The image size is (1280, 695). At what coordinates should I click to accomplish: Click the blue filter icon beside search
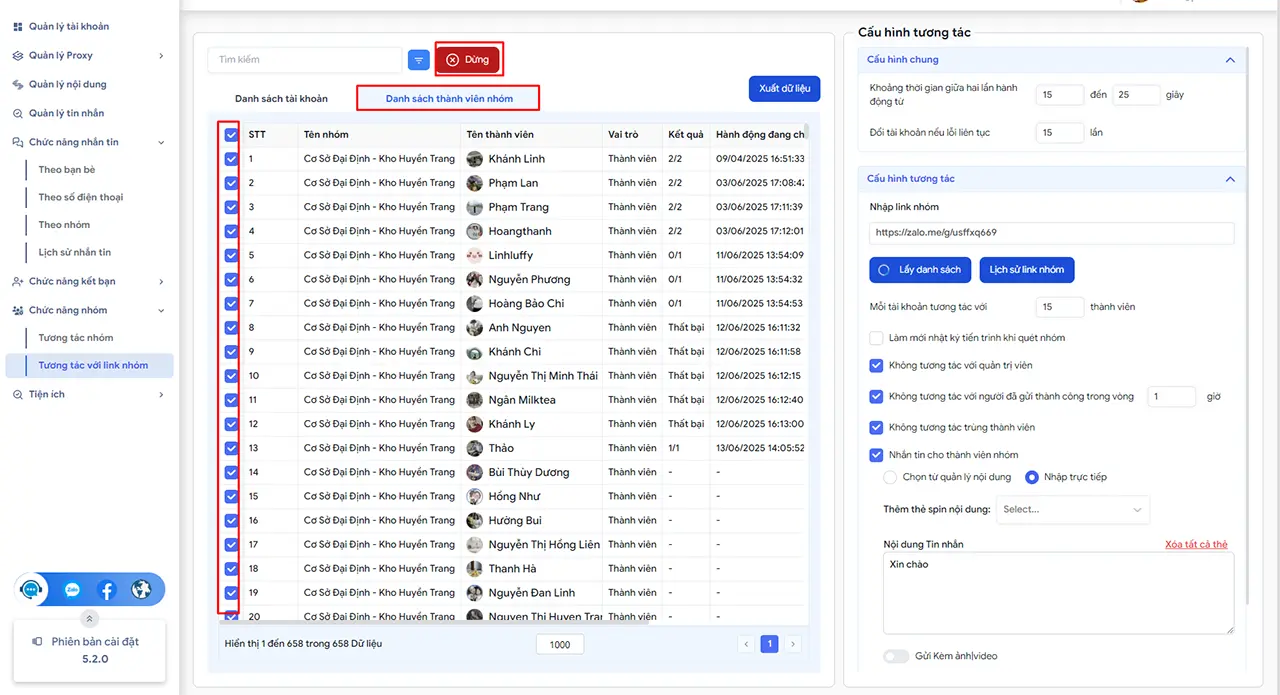[419, 60]
